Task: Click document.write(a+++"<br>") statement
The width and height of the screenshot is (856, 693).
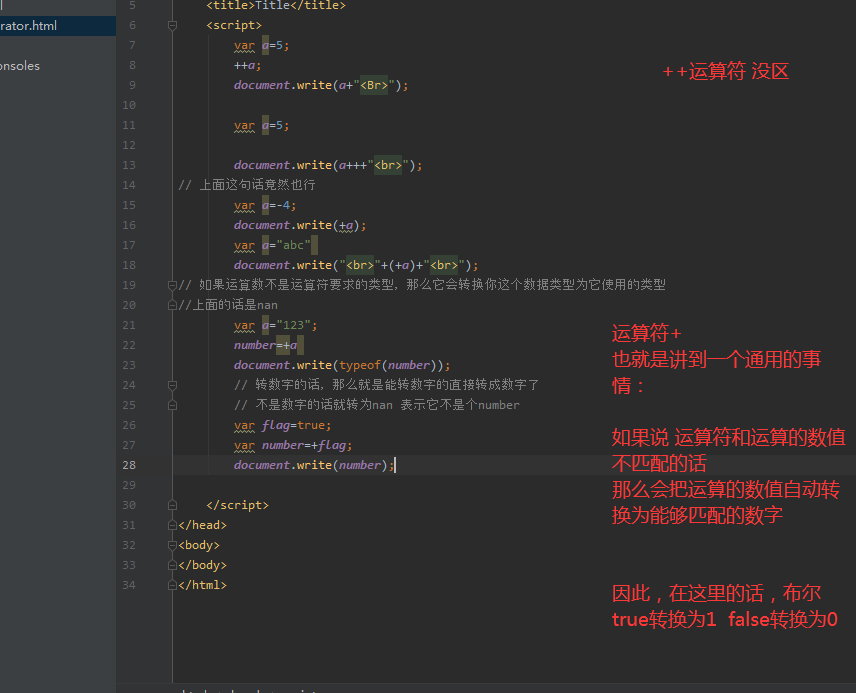Action: pyautogui.click(x=328, y=165)
